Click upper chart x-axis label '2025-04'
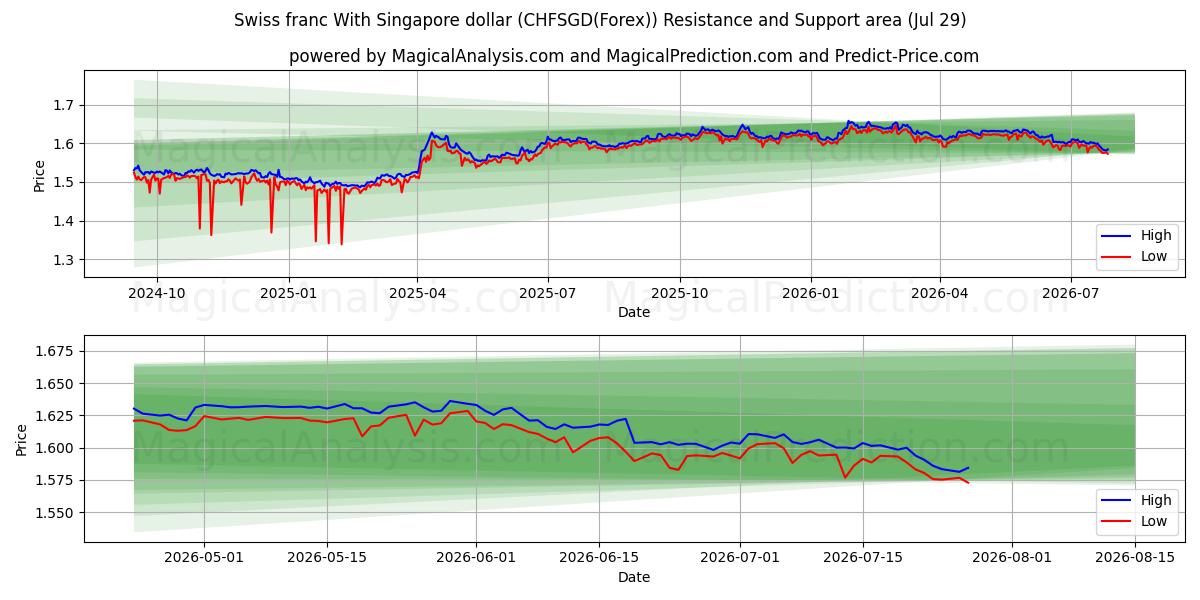The width and height of the screenshot is (1200, 600). tap(418, 294)
